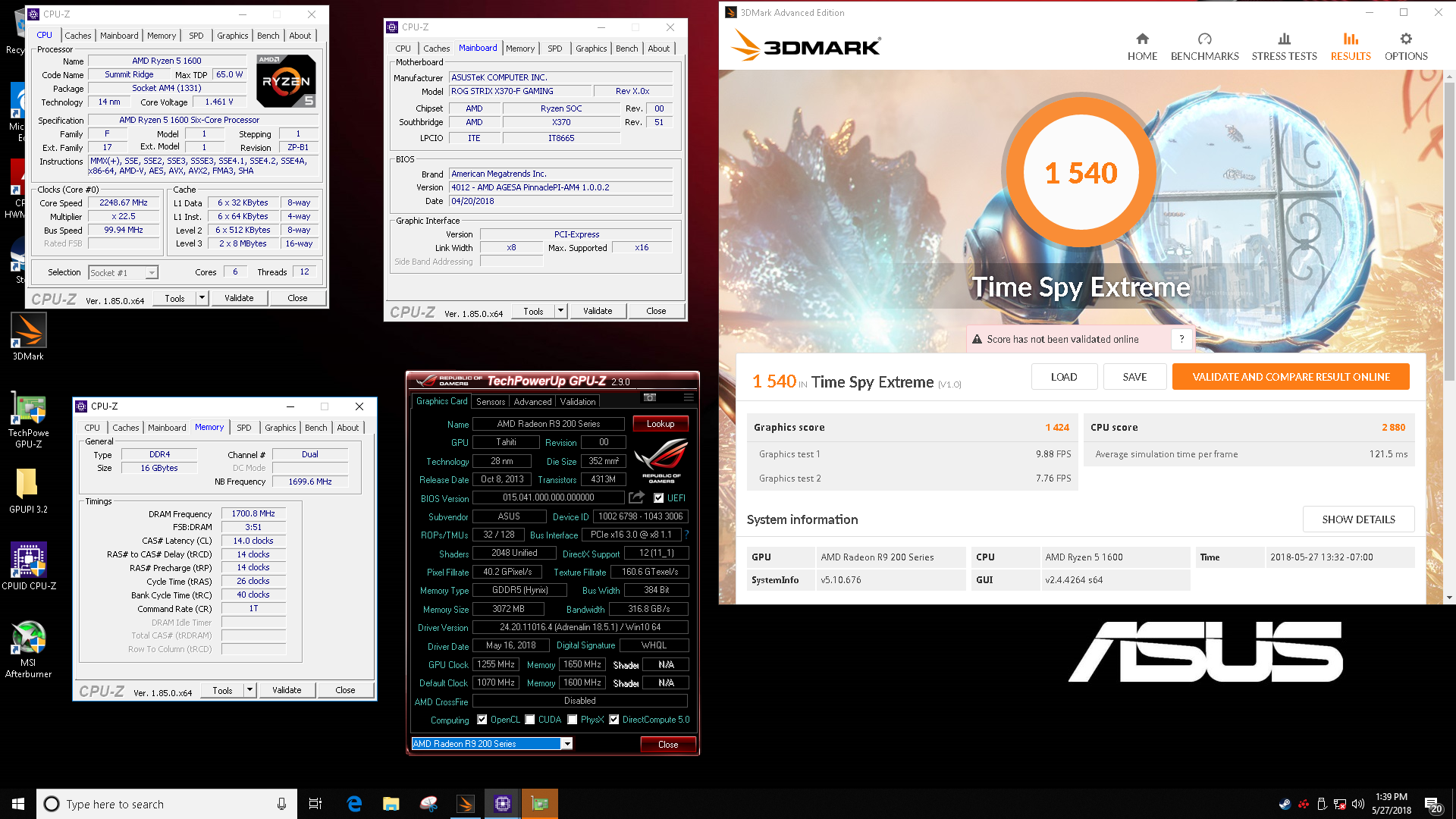1456x819 pixels.
Task: Open the RESULTS section in 3DMark
Action: (1351, 47)
